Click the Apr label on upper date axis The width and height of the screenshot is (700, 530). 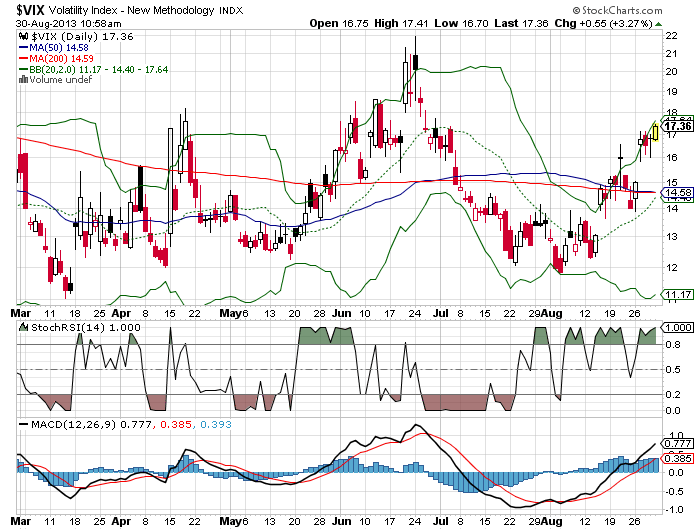pyautogui.click(x=121, y=313)
